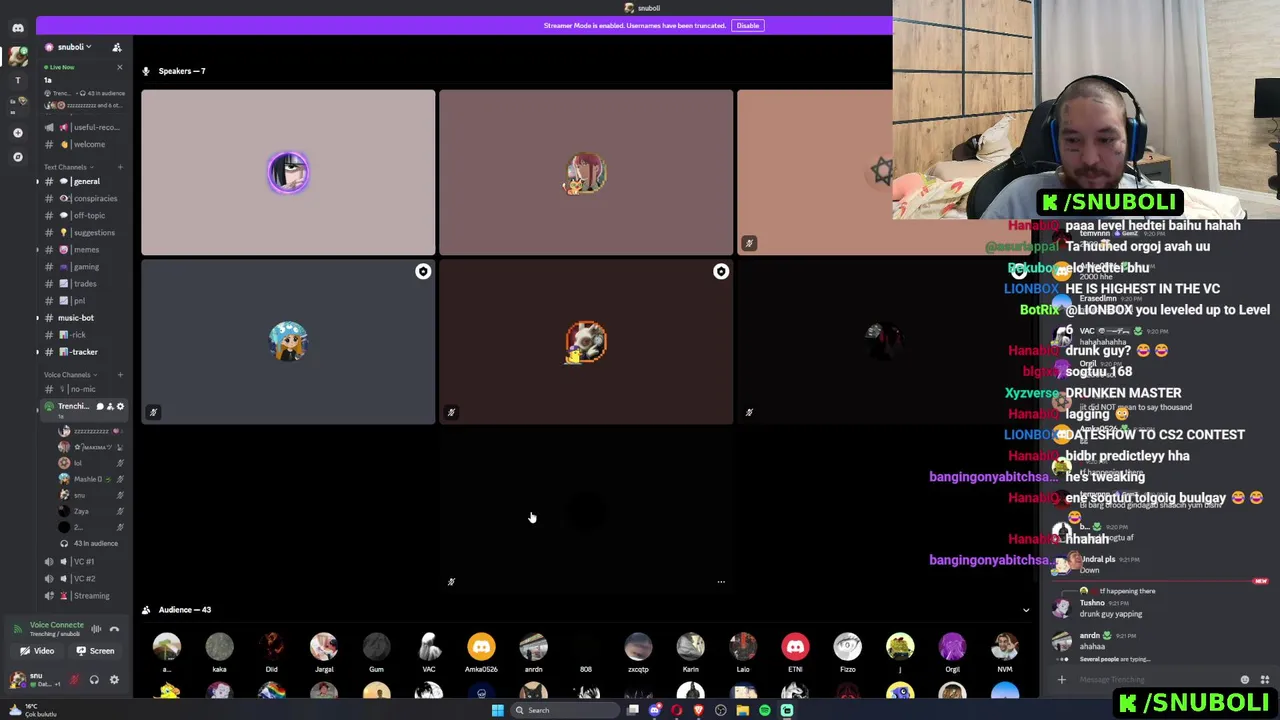This screenshot has width=1280, height=720.
Task: Click audience member kaka avatar
Action: (219, 647)
